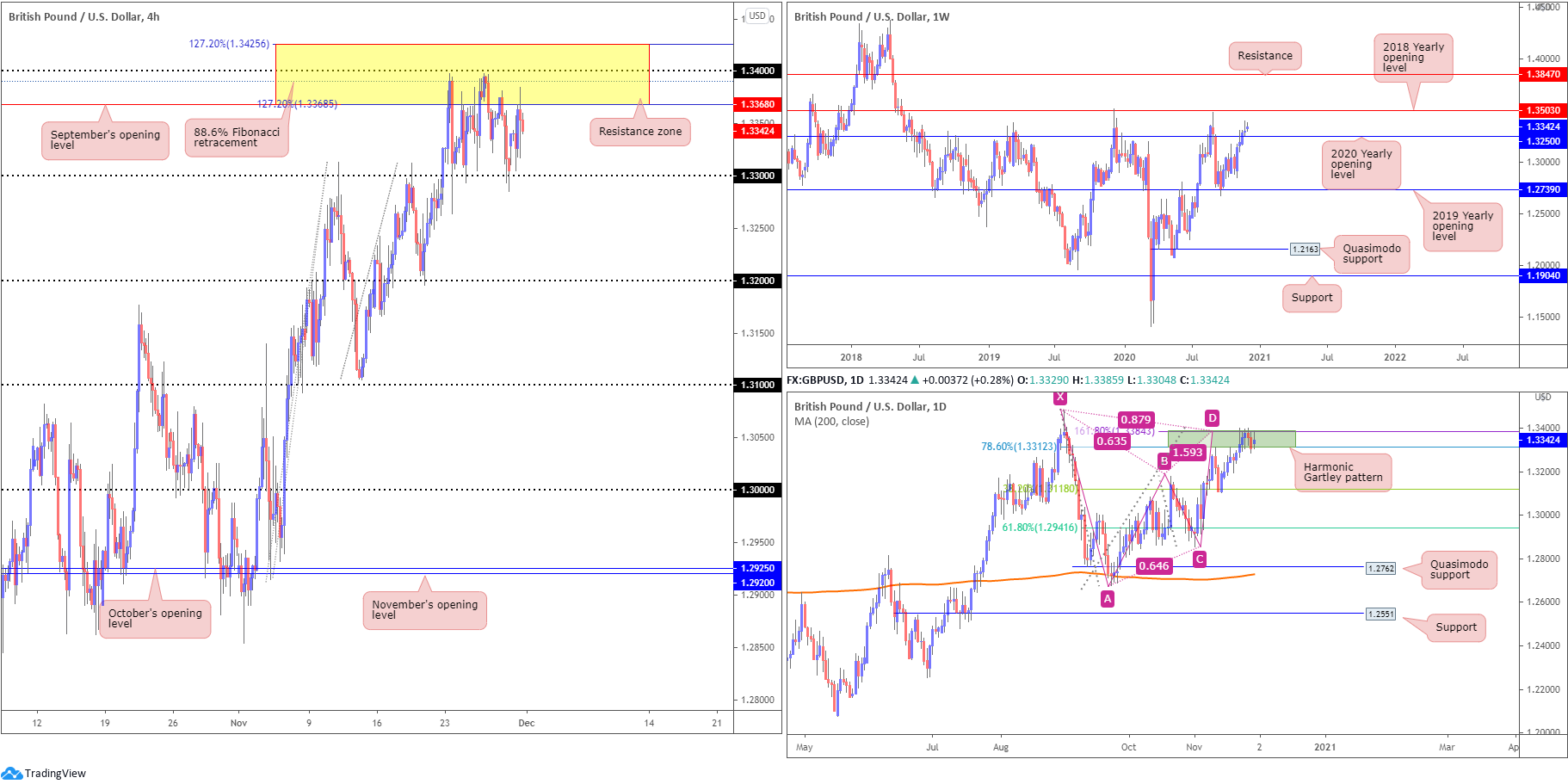
Task: Click the 1.31000 price label on the 4h axis
Action: tap(757, 385)
